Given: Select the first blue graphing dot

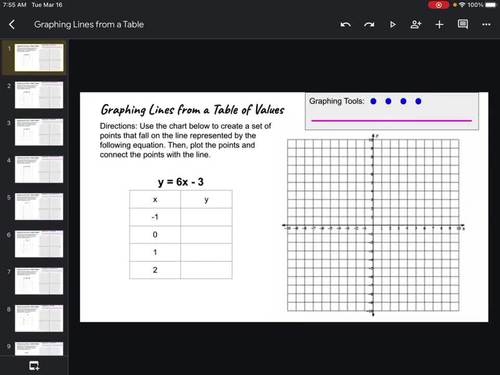Looking at the screenshot, I should coord(373,101).
